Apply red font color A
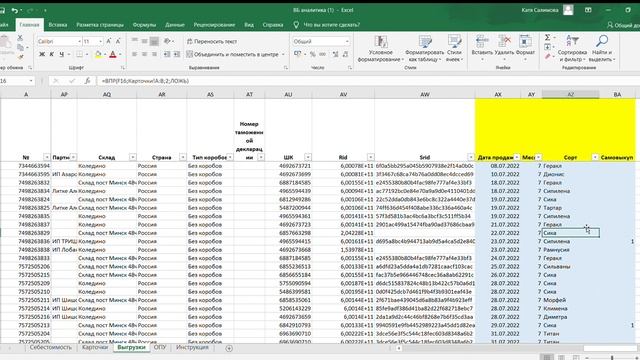Screen dimensions: 640x360 [113, 54]
